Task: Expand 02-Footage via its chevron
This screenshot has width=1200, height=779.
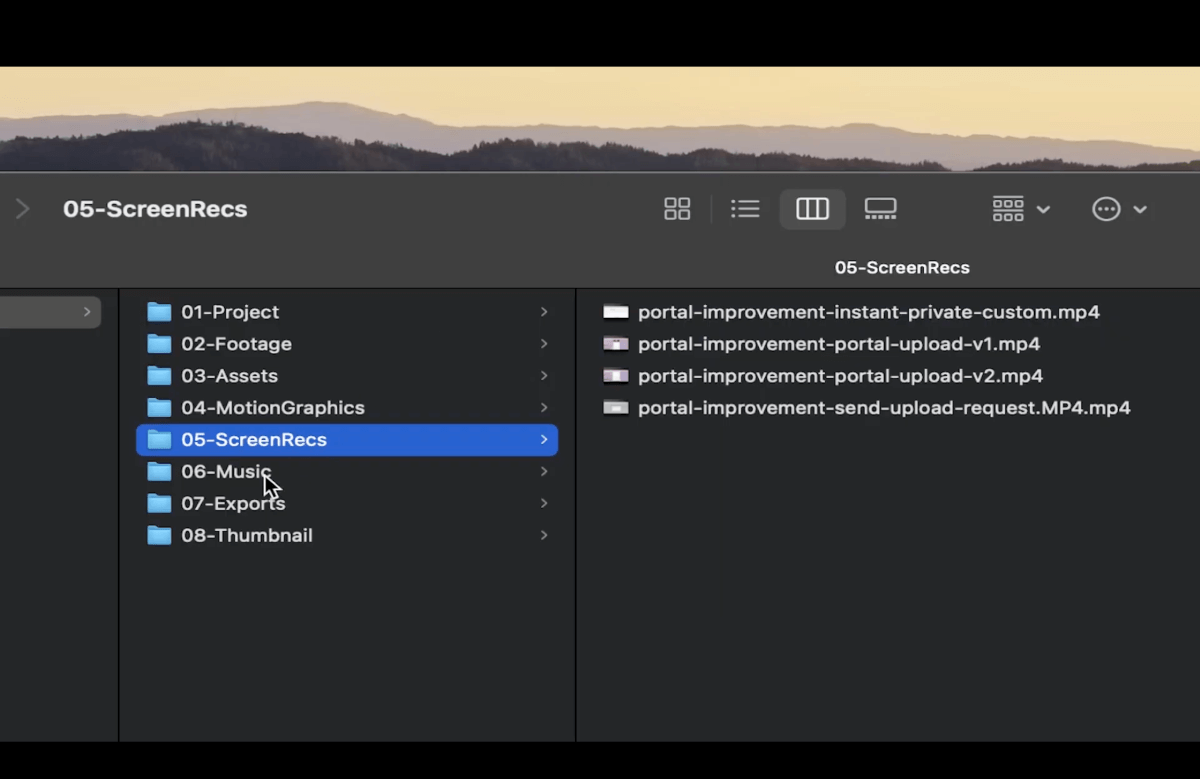Action: tap(544, 344)
